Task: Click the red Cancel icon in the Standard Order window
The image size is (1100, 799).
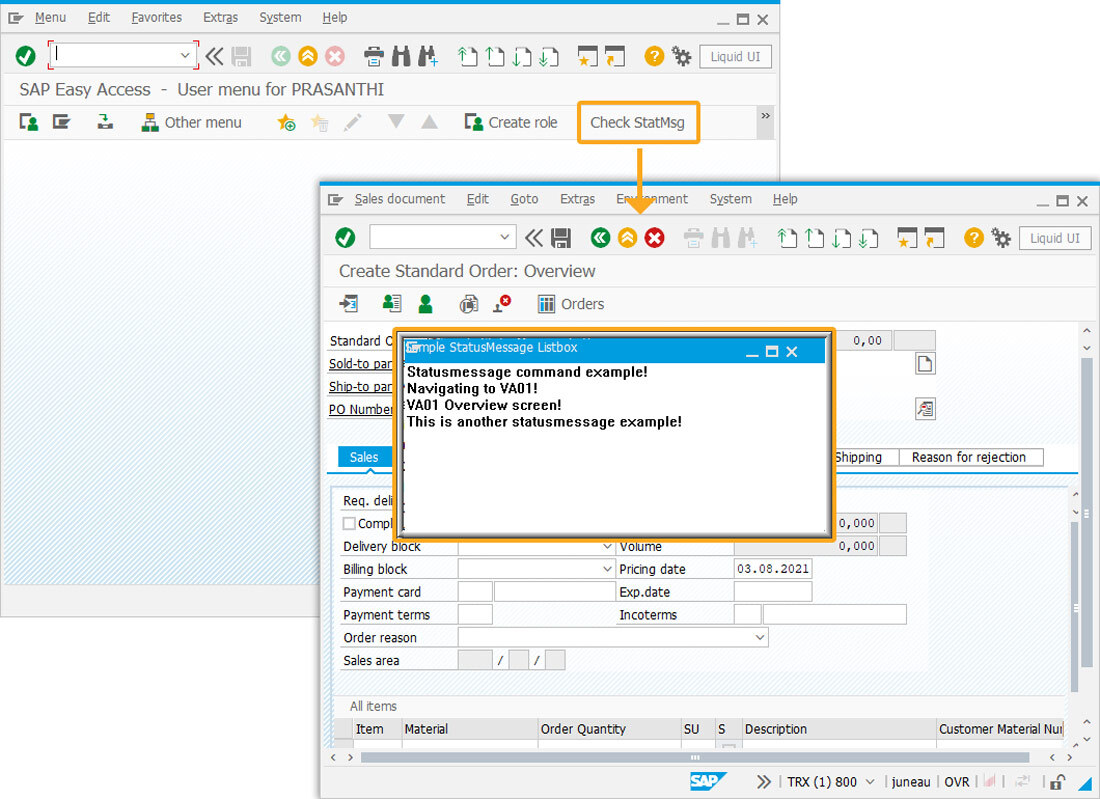Action: click(x=655, y=238)
